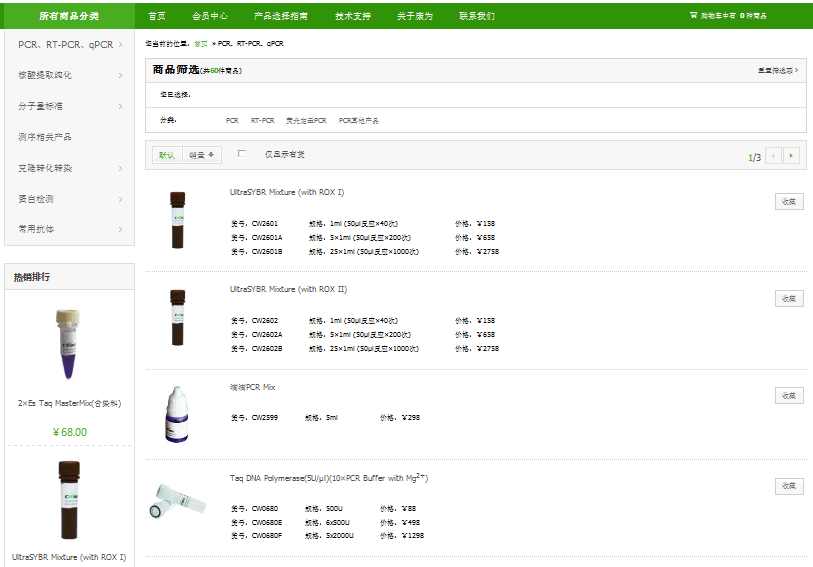813x567 pixels.
Task: Click the sort arrow in 销量 button
Action: [211, 155]
